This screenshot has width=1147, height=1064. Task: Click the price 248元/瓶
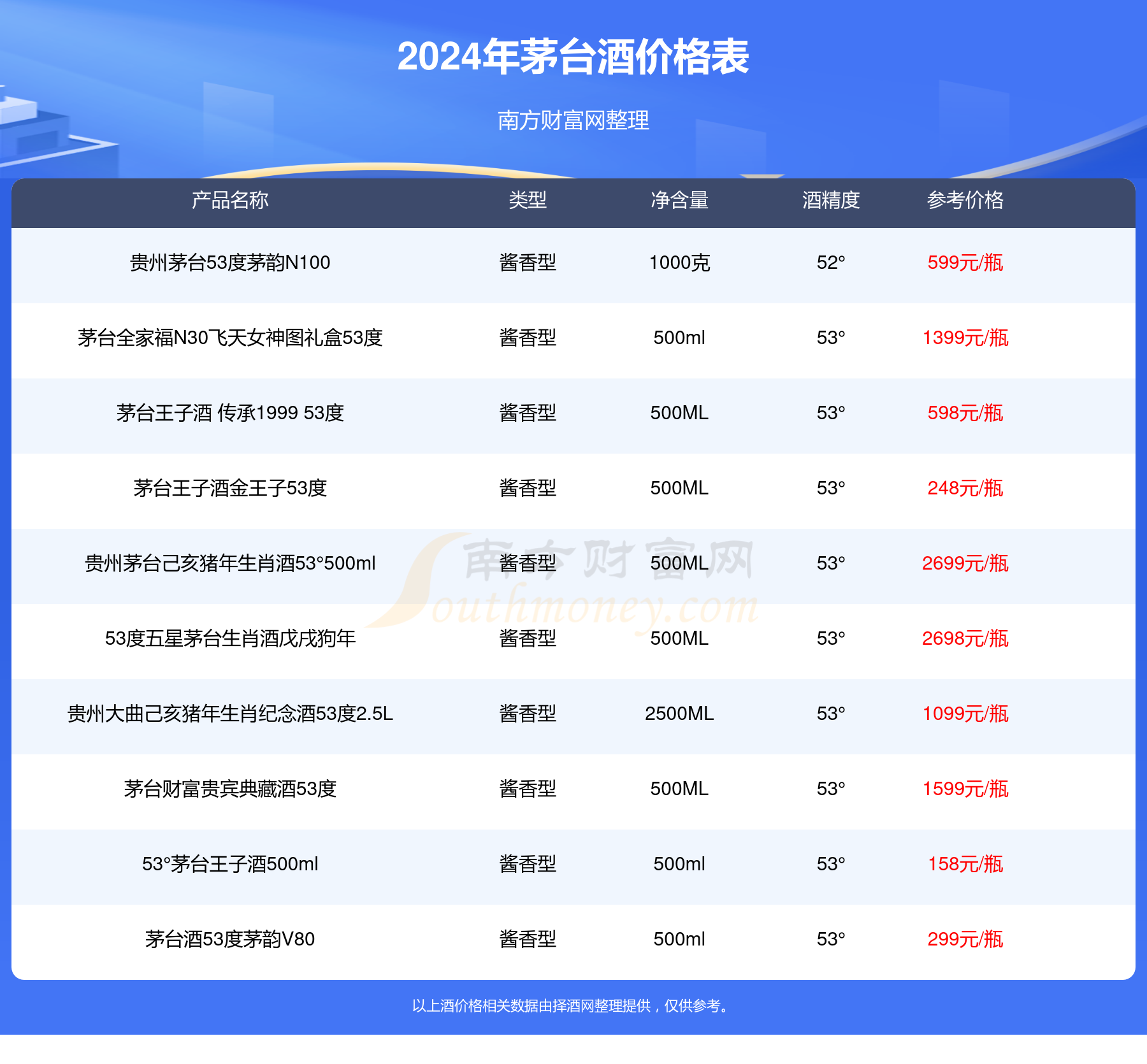[x=965, y=488]
